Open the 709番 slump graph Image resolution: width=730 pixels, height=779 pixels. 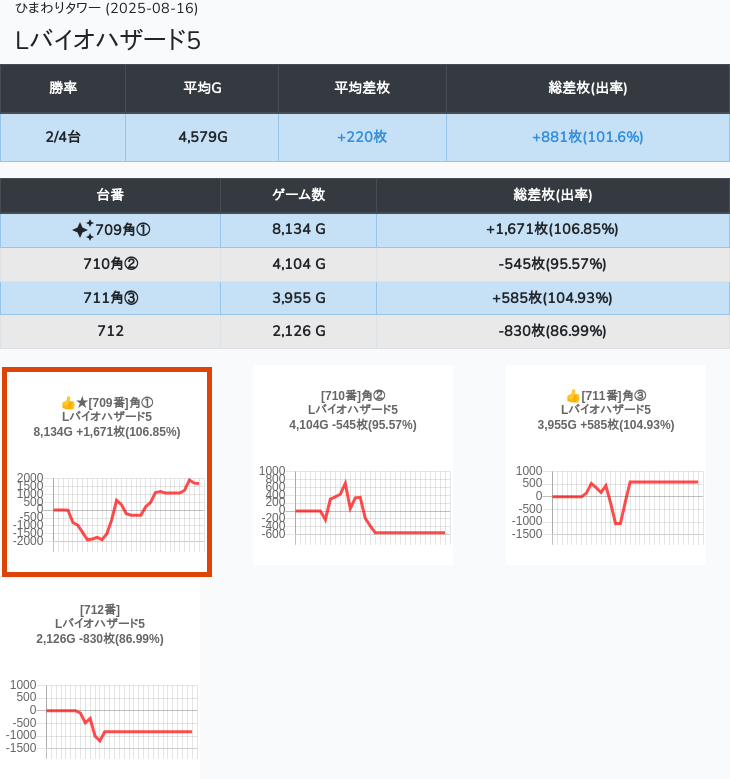pyautogui.click(x=107, y=509)
